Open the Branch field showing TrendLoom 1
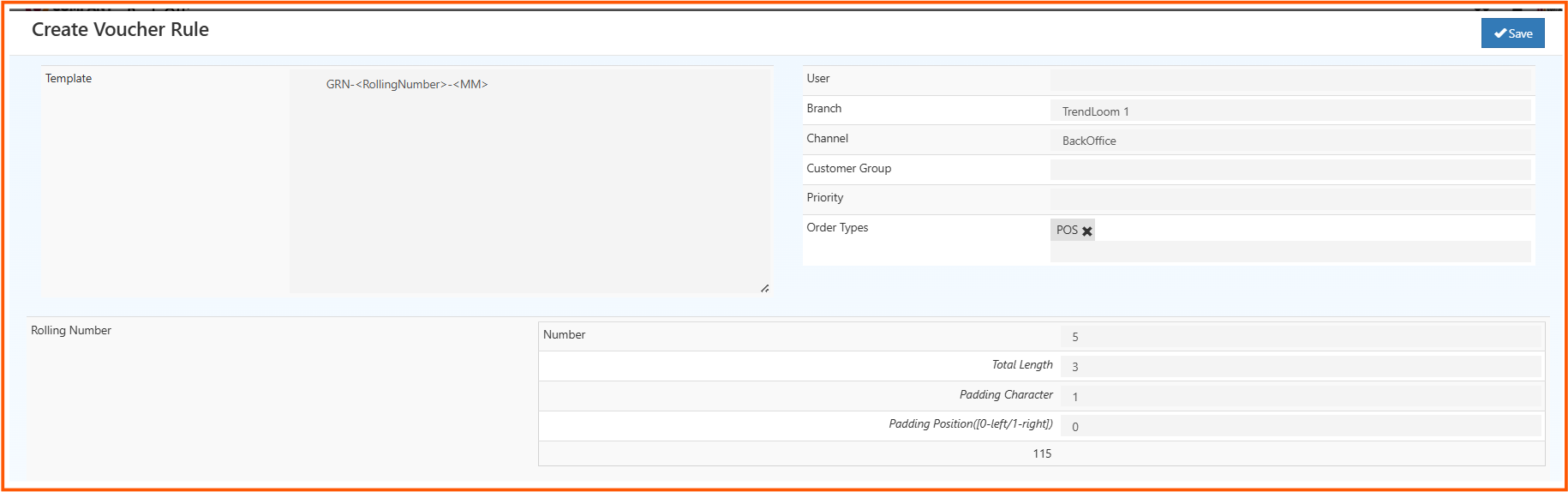This screenshot has height=492, width=1568. click(x=1290, y=111)
